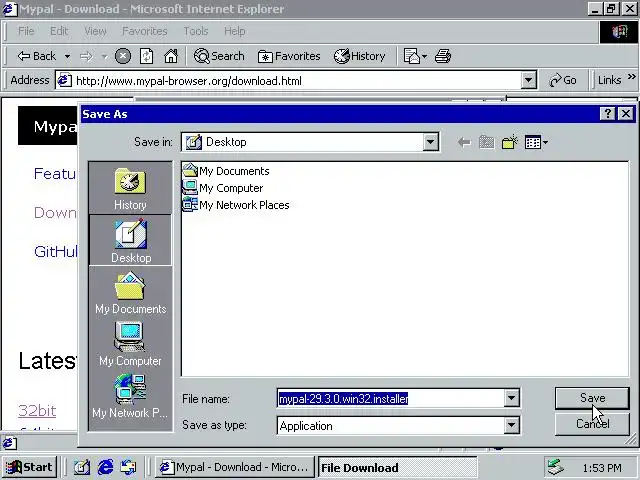The height and width of the screenshot is (480, 640).
Task: Create New Folder icon in Save As
Action: (x=509, y=142)
